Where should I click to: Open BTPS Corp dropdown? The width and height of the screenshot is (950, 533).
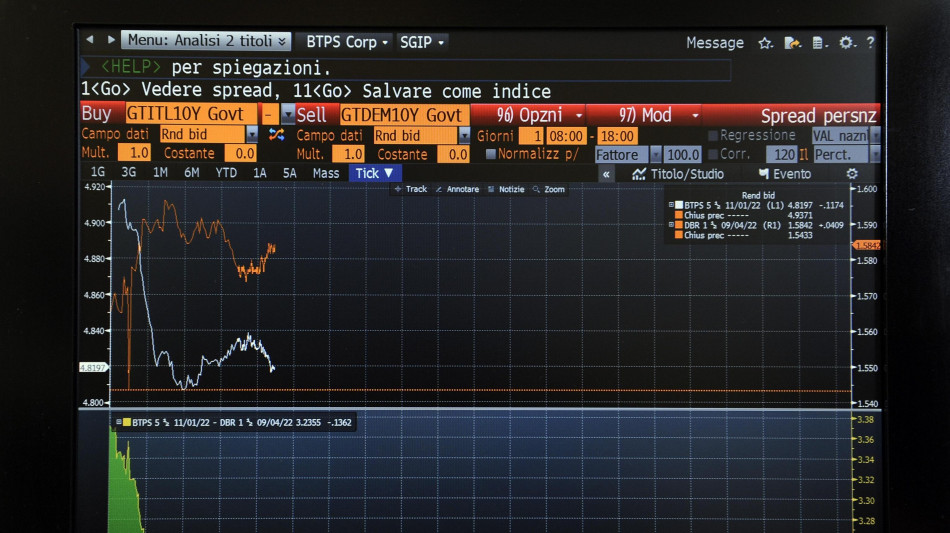point(347,42)
